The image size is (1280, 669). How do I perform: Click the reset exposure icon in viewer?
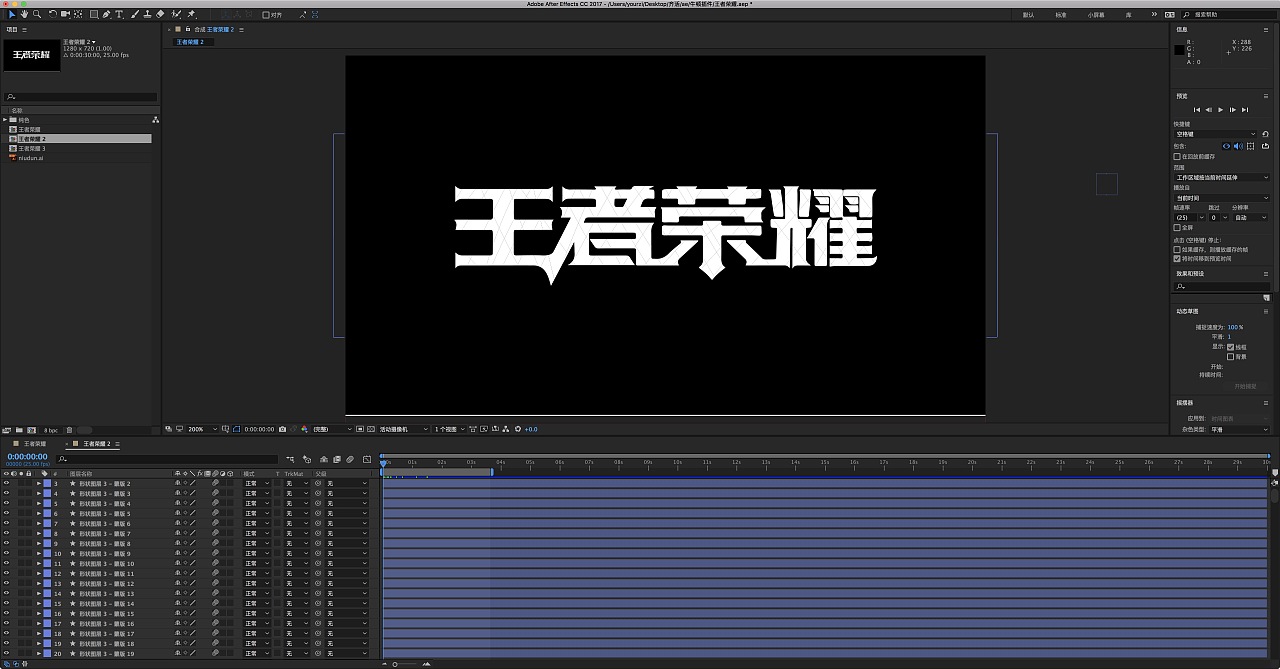[517, 429]
